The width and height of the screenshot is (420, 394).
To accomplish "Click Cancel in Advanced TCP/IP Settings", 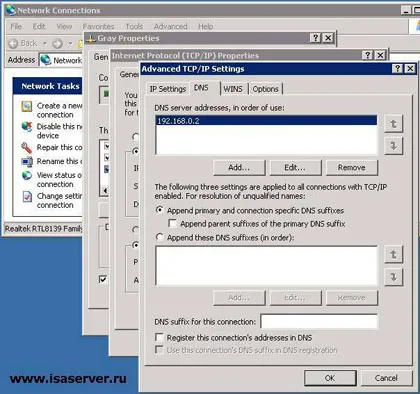I will [387, 378].
